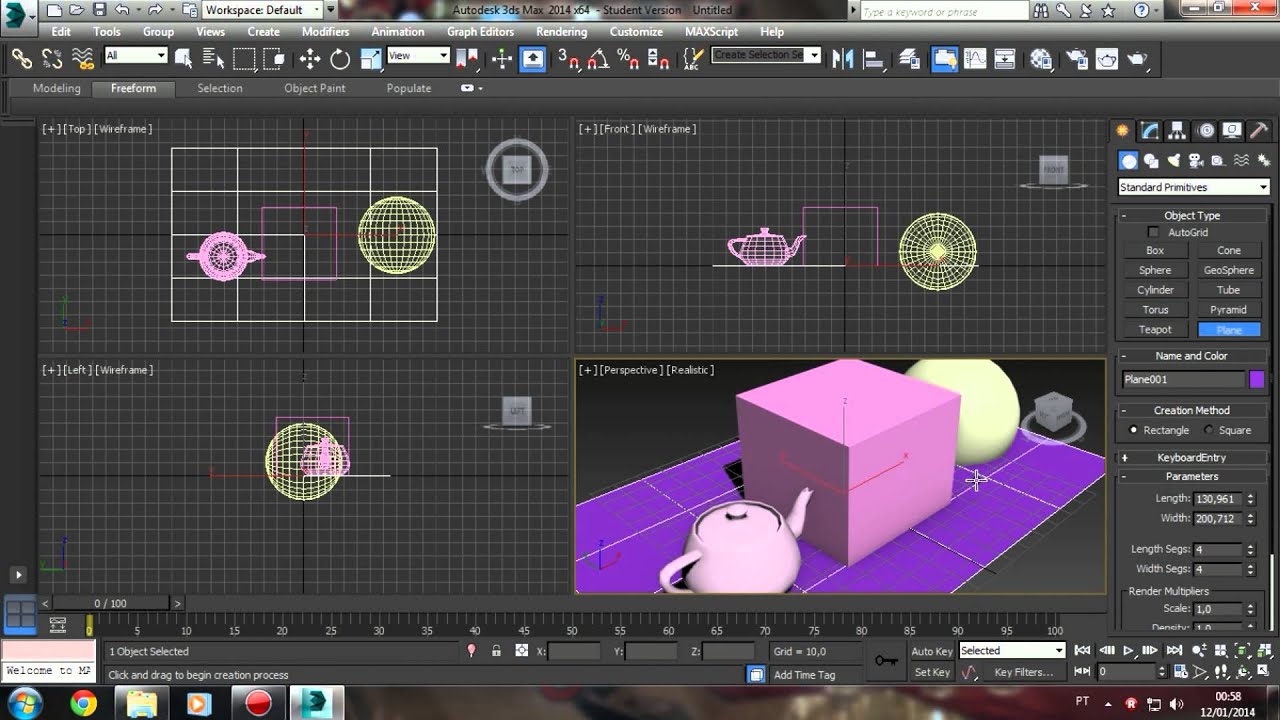Open the Select by Name list

coord(214,59)
